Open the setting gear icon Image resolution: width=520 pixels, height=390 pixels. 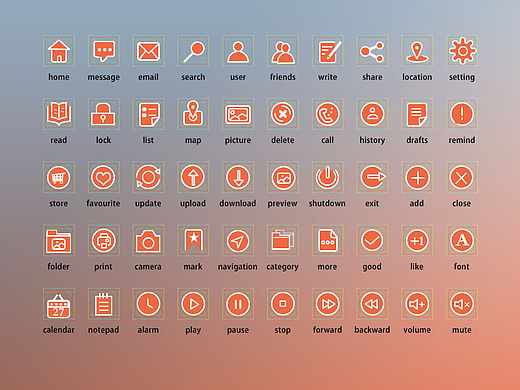pos(462,51)
